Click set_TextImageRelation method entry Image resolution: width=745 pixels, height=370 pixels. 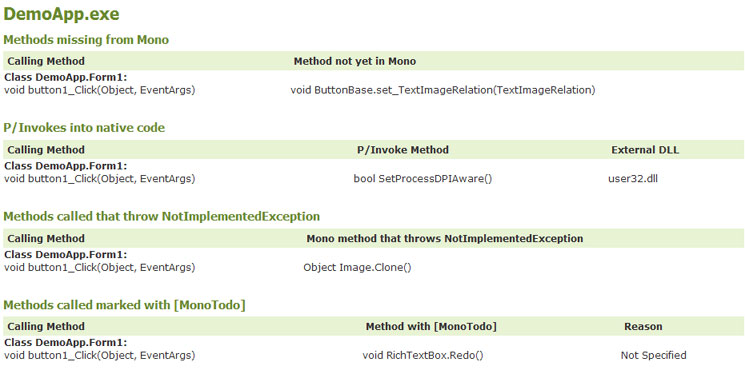pos(443,90)
